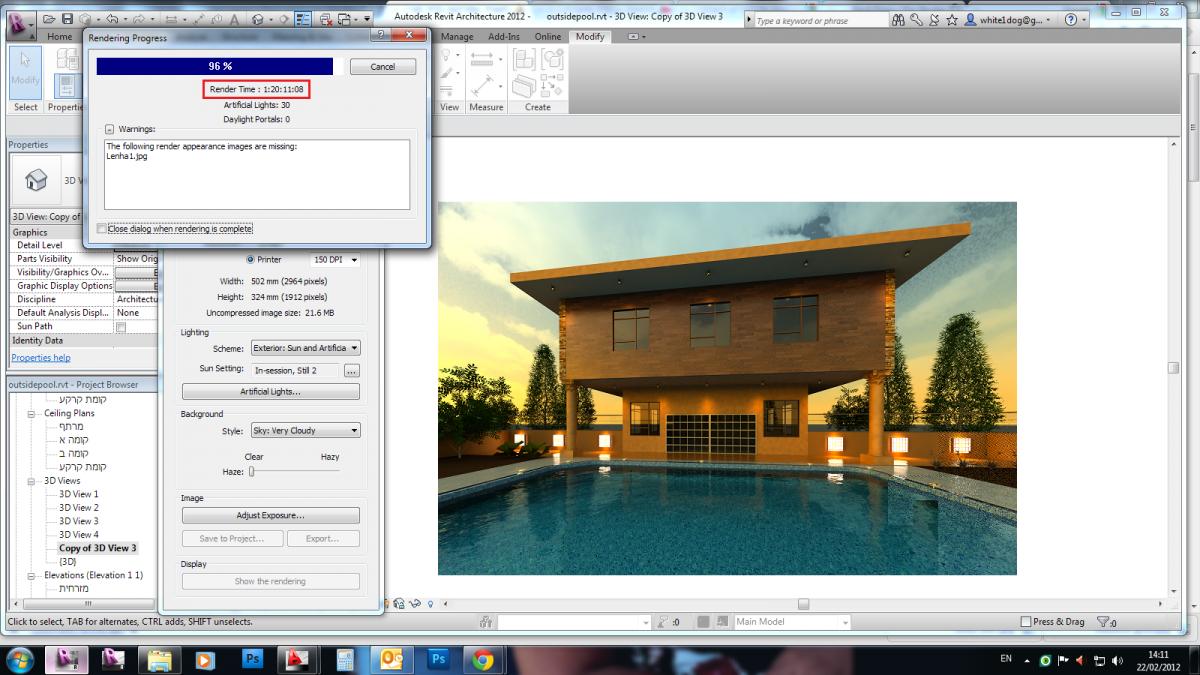Activate the Undo icon in Quick Access Toolbar

point(113,17)
